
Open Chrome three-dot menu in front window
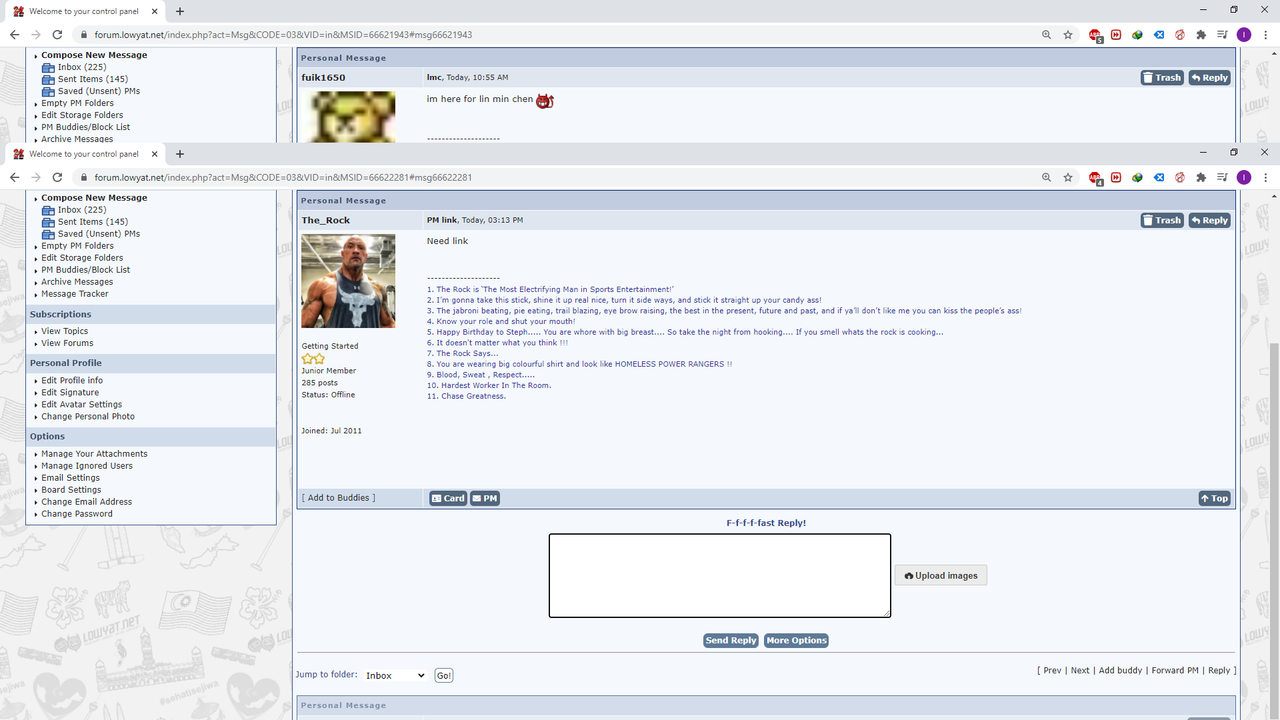(x=1265, y=177)
